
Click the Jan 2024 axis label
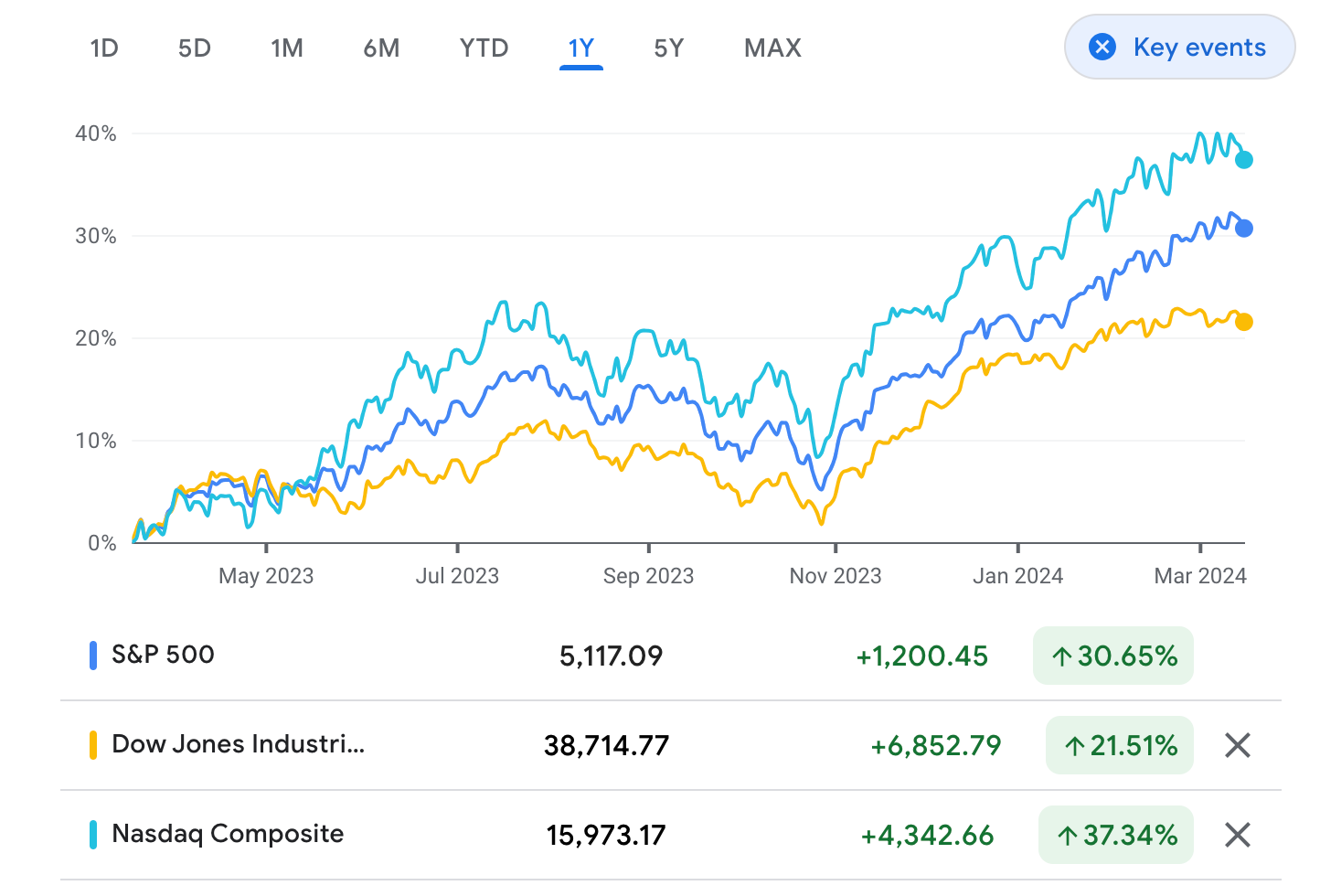pyautogui.click(x=1017, y=576)
